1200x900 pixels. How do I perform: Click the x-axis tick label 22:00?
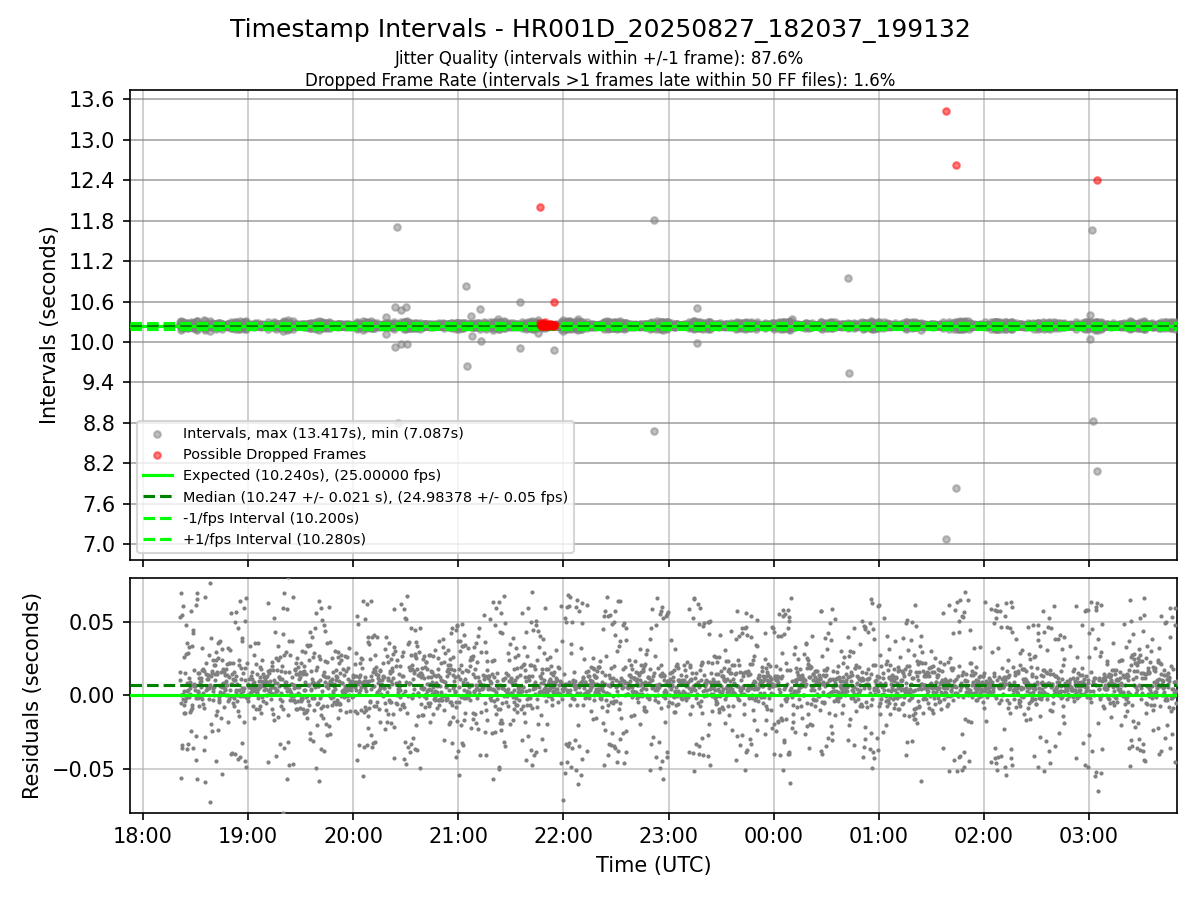tap(563, 834)
